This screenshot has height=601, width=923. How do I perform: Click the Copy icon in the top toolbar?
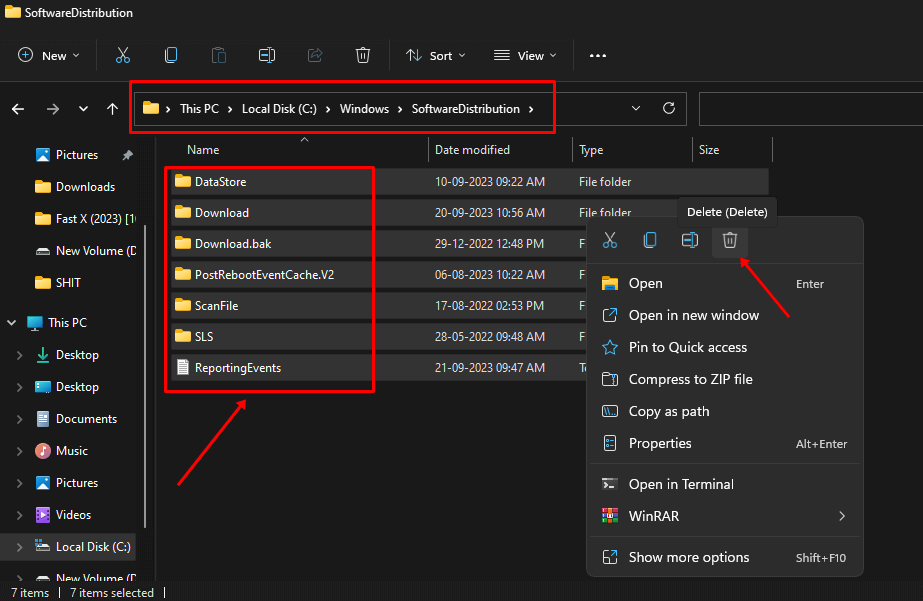(x=171, y=56)
